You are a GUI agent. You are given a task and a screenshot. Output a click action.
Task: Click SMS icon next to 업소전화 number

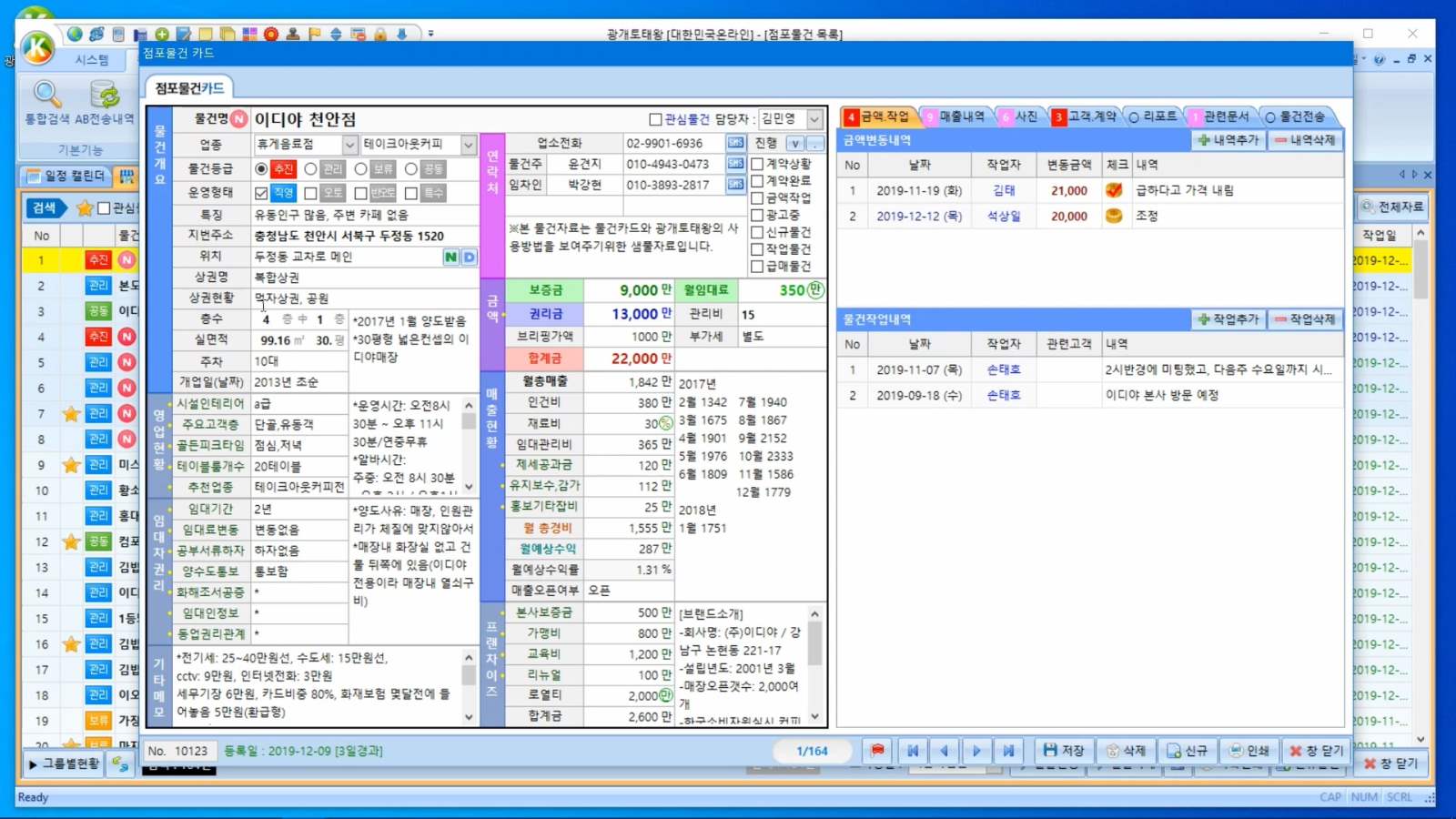[x=735, y=143]
